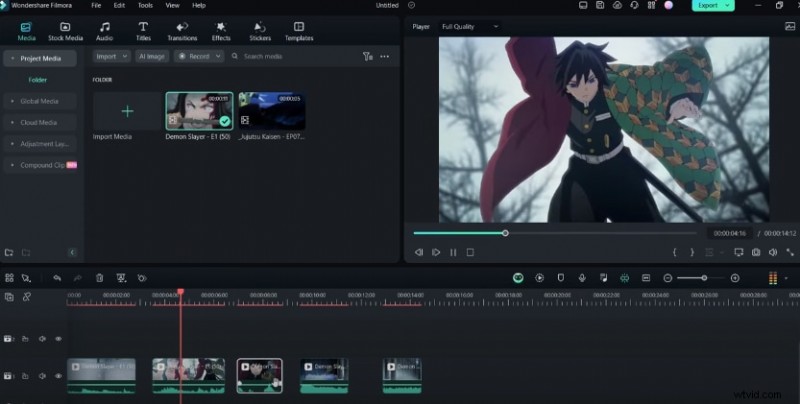Screen dimensions: 800x404
Task: Open the File menu
Action: click(x=96, y=5)
